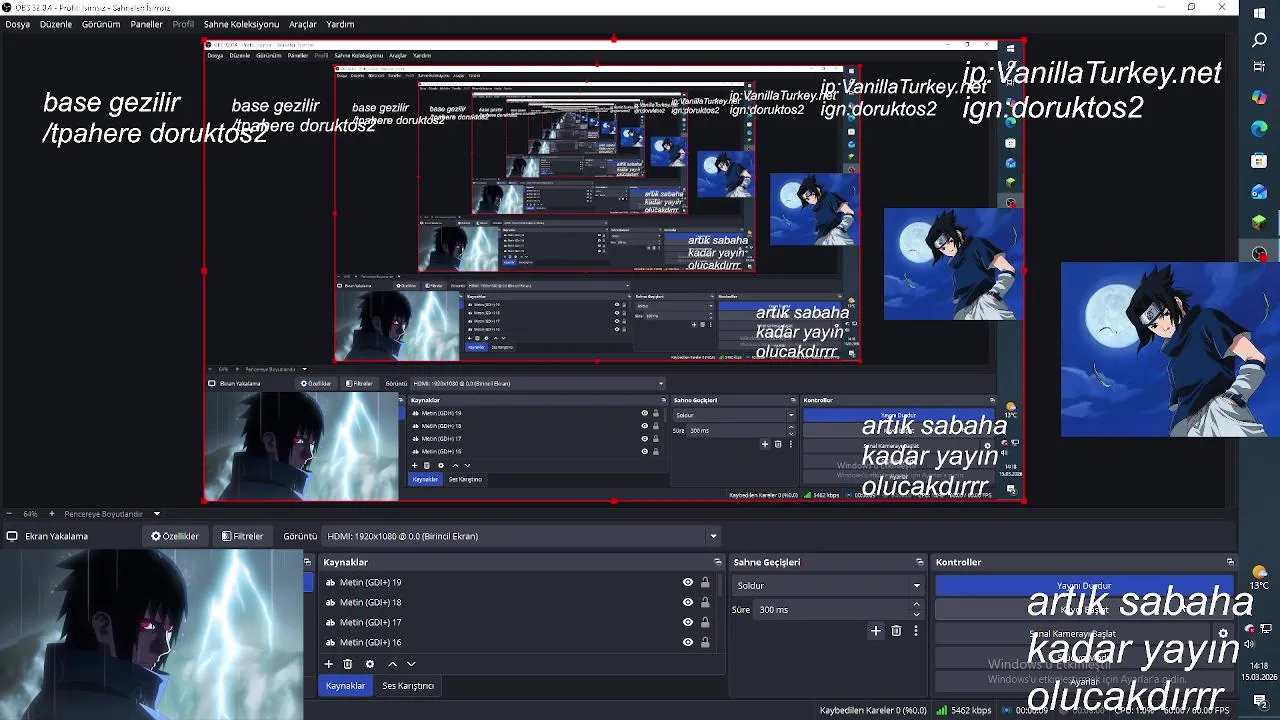Click the 5462 kbps bitrate status entry
This screenshot has width=1280, height=720.
point(963,710)
